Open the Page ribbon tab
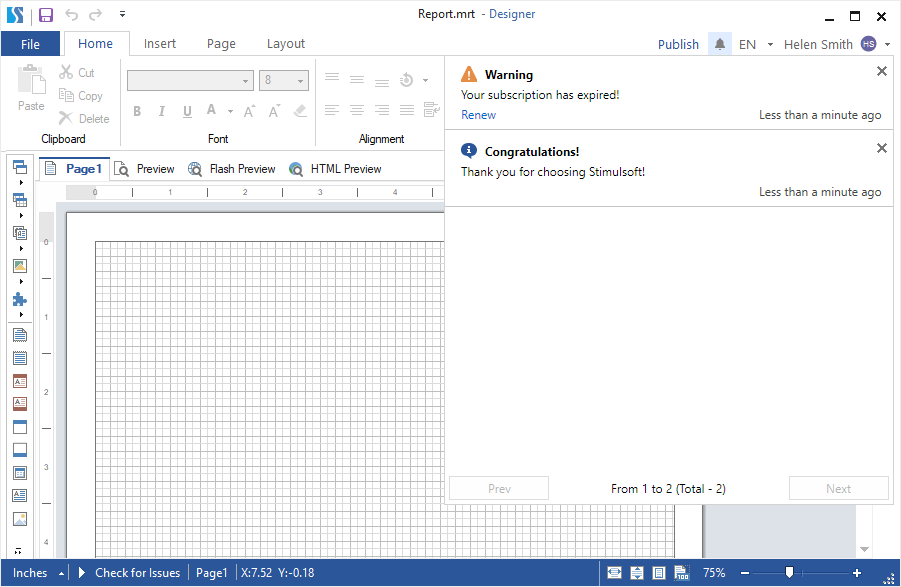The width and height of the screenshot is (901, 587). (221, 44)
